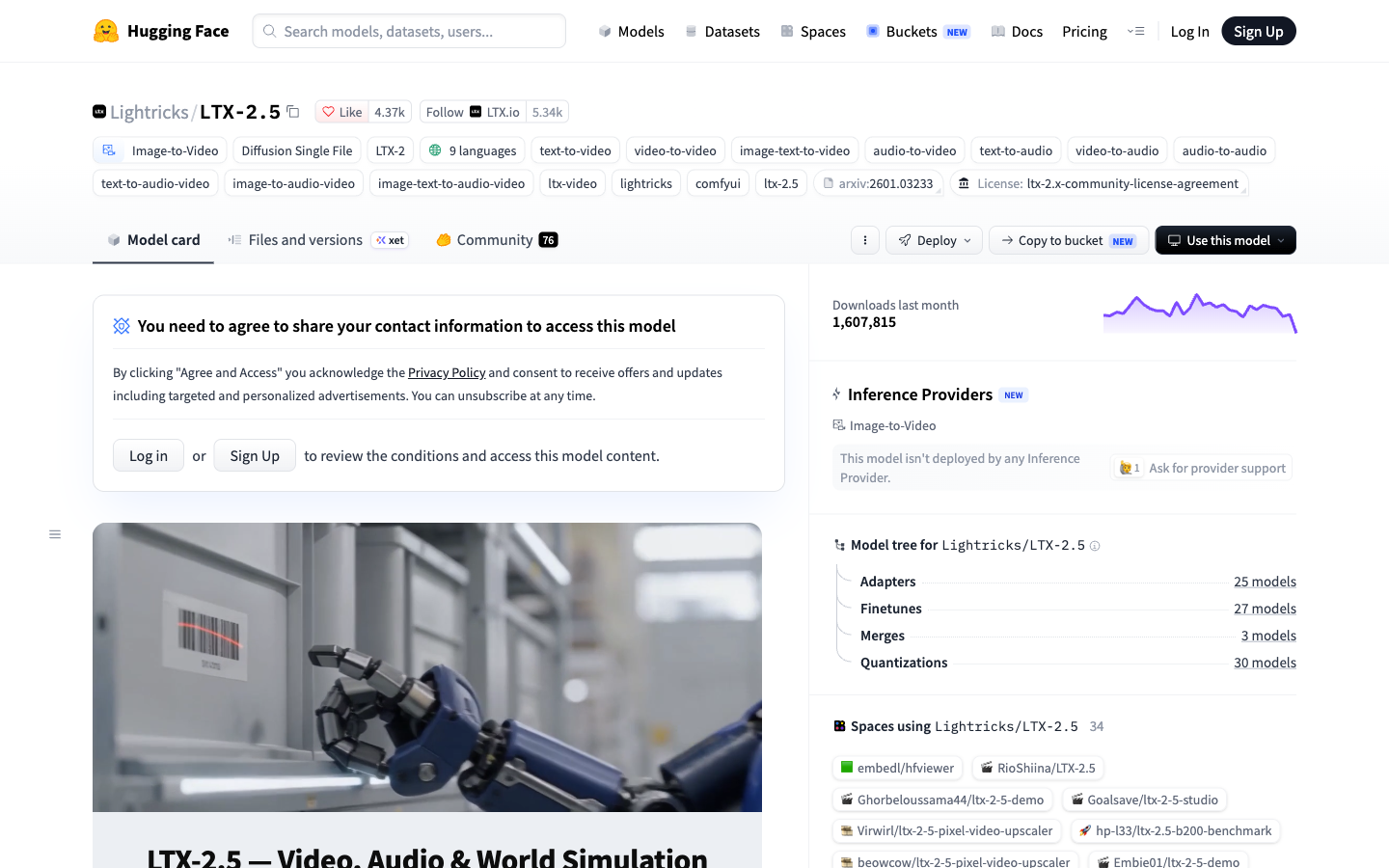Open the embedl/hfviewer space

[x=897, y=768]
